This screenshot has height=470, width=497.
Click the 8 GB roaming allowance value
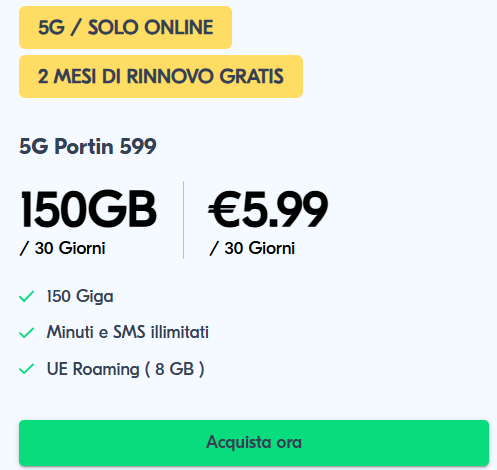coord(174,369)
